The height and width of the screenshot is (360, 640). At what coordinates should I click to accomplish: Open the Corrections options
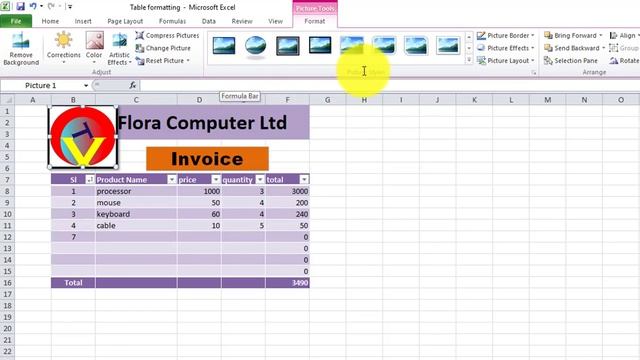pyautogui.click(x=64, y=48)
